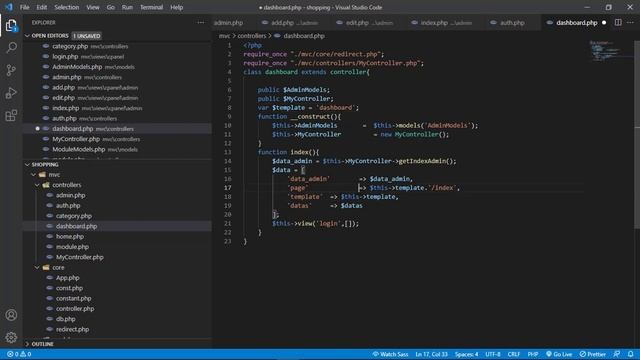The image size is (640, 360).
Task: Open redirect.php in core folder
Action: coord(118,329)
